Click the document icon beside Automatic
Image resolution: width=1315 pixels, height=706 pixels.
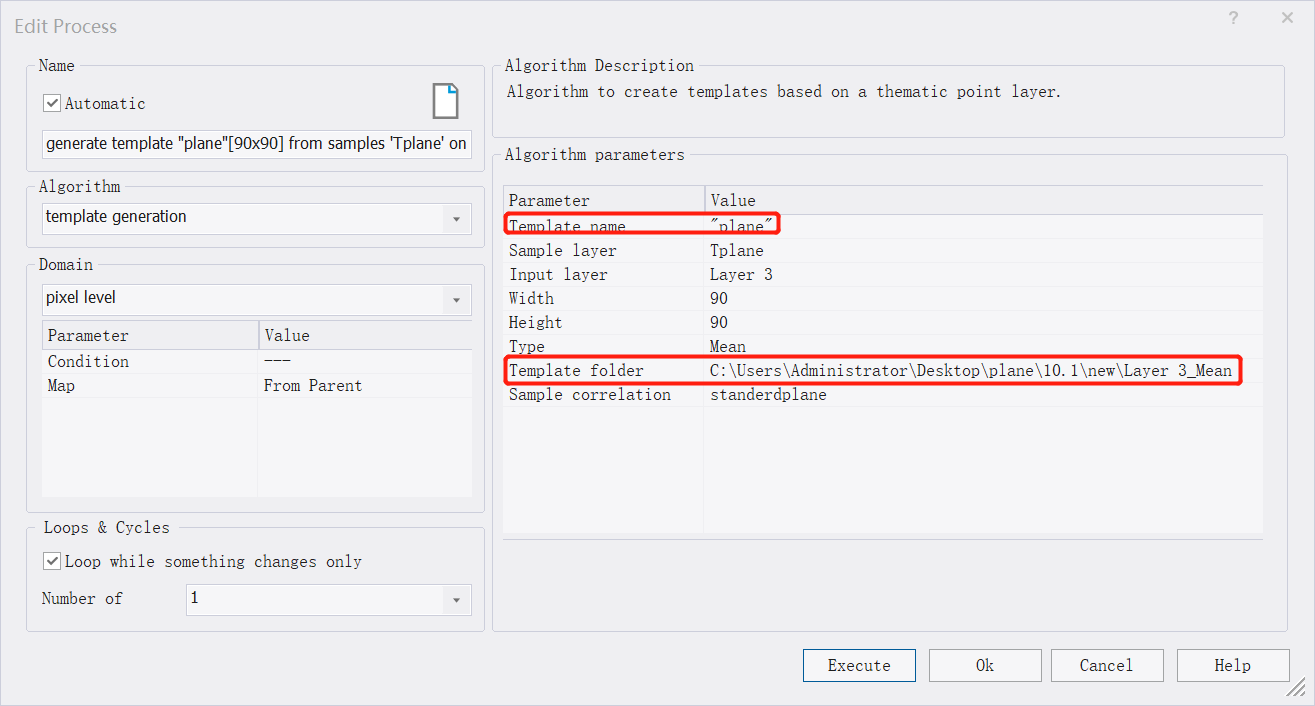point(445,102)
